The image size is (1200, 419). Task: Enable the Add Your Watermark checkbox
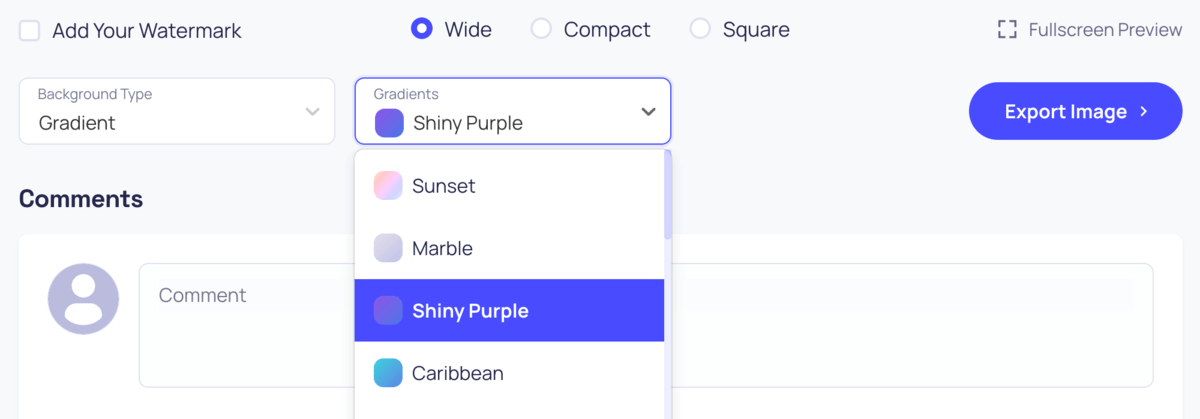coord(30,30)
